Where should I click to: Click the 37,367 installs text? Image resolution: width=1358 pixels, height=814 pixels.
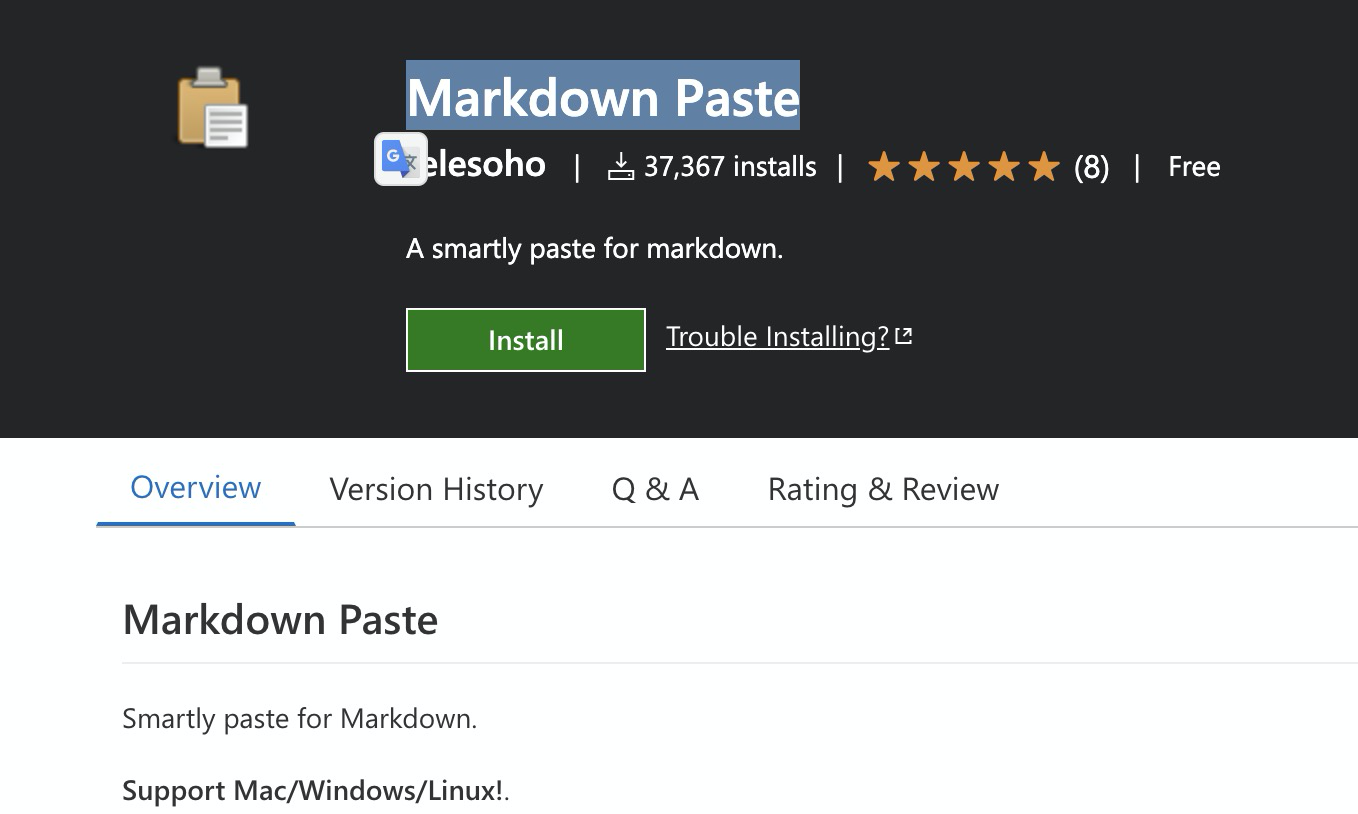[x=730, y=167]
